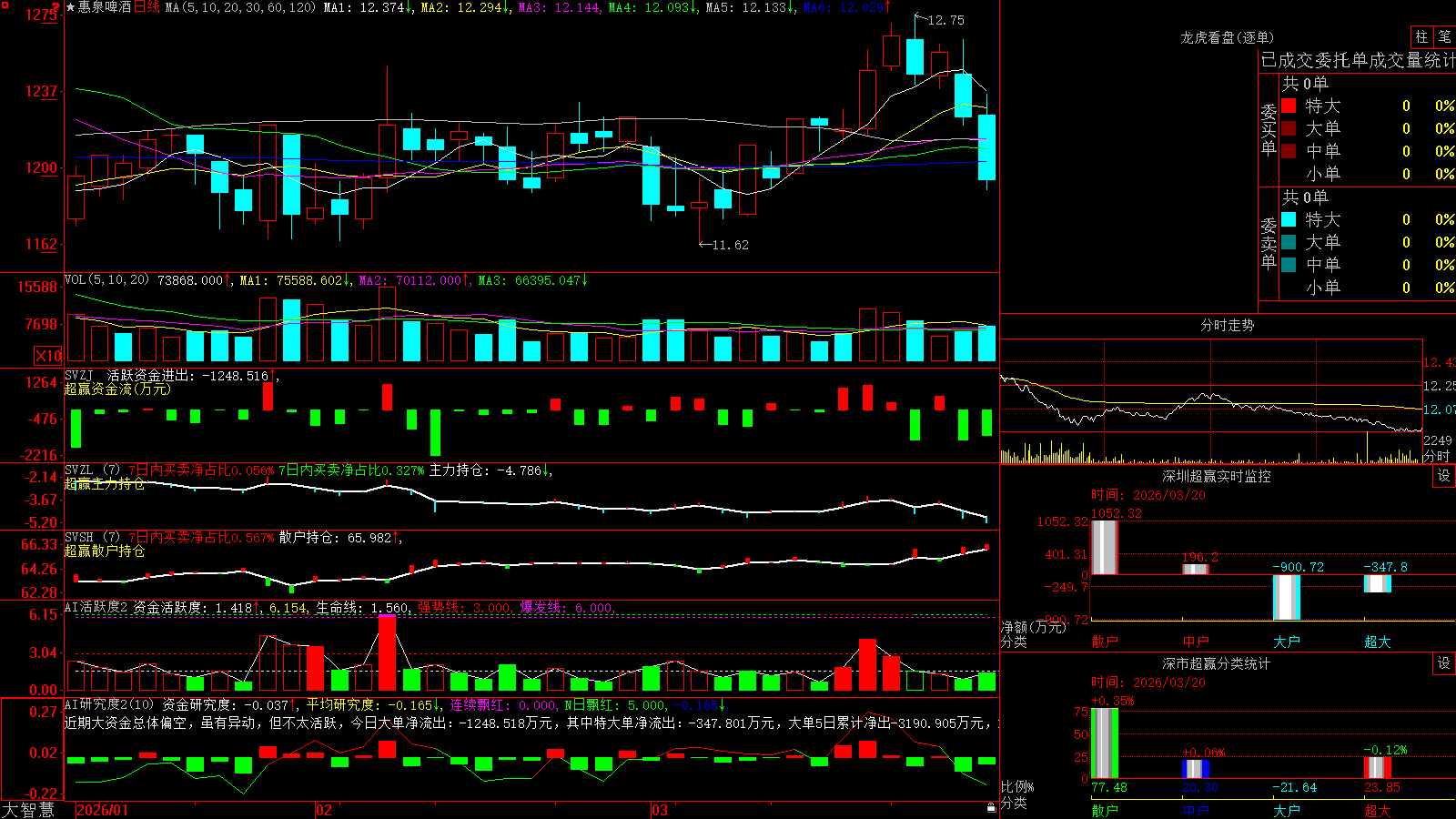Click the red question mark help icon

[x=56, y=7]
